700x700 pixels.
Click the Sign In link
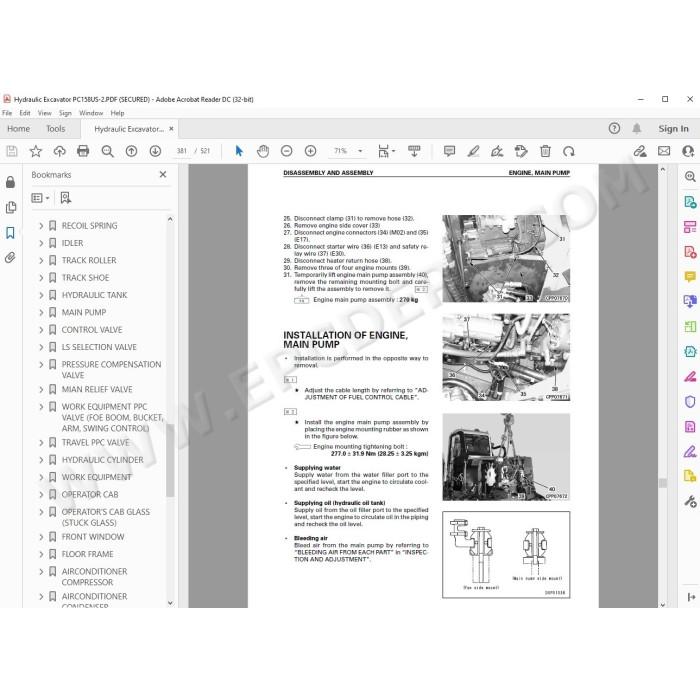click(x=673, y=129)
